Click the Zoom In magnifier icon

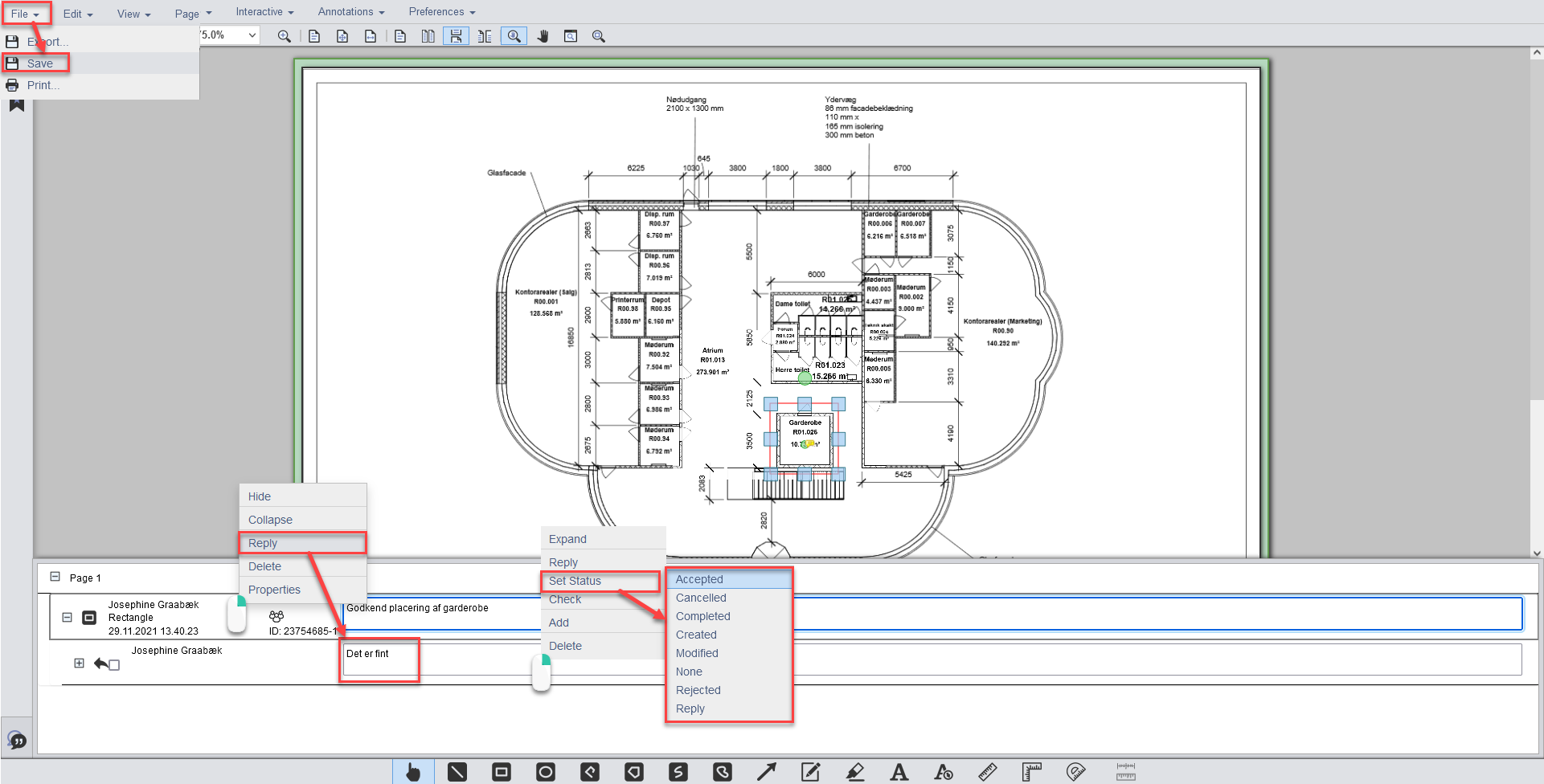285,36
